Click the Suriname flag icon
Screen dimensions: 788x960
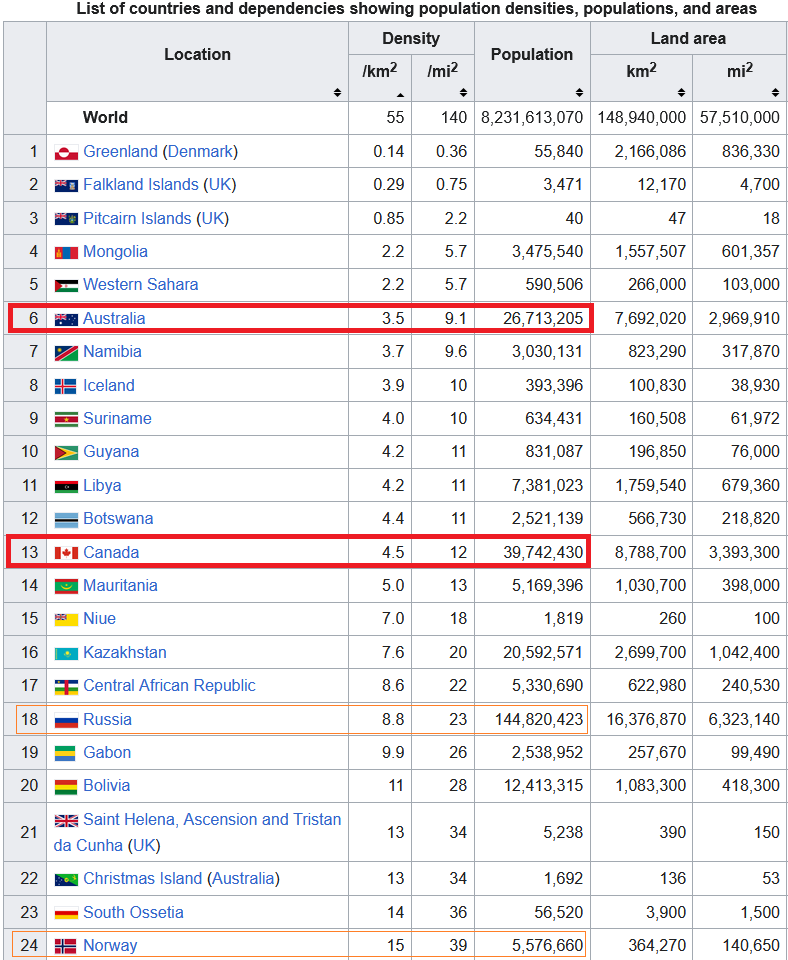click(x=66, y=419)
